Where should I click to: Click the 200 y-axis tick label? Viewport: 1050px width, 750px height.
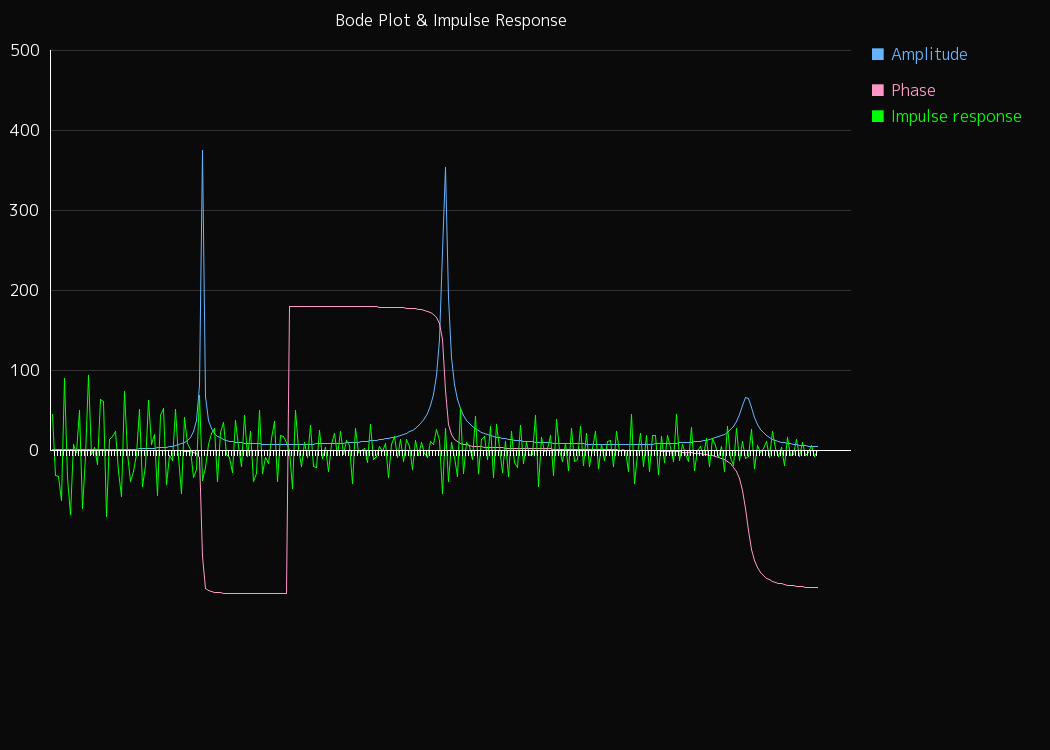click(24, 291)
